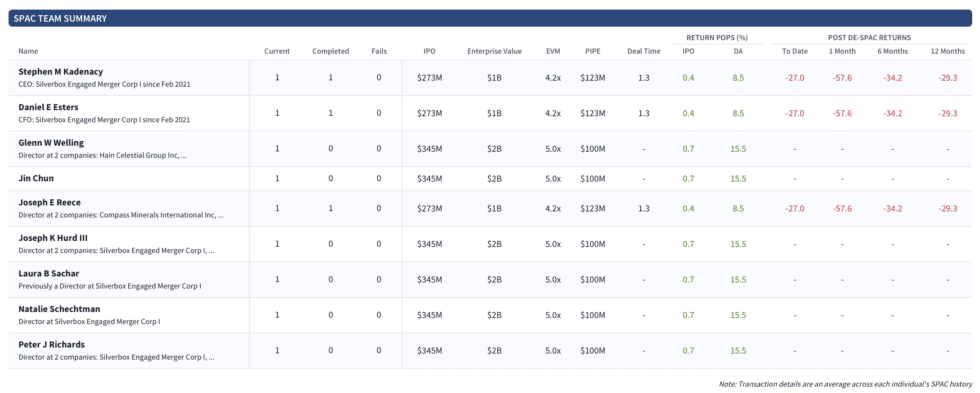Screen dimensions: 980x393
Task: Open Peter J Richards profile
Action: coord(51,344)
